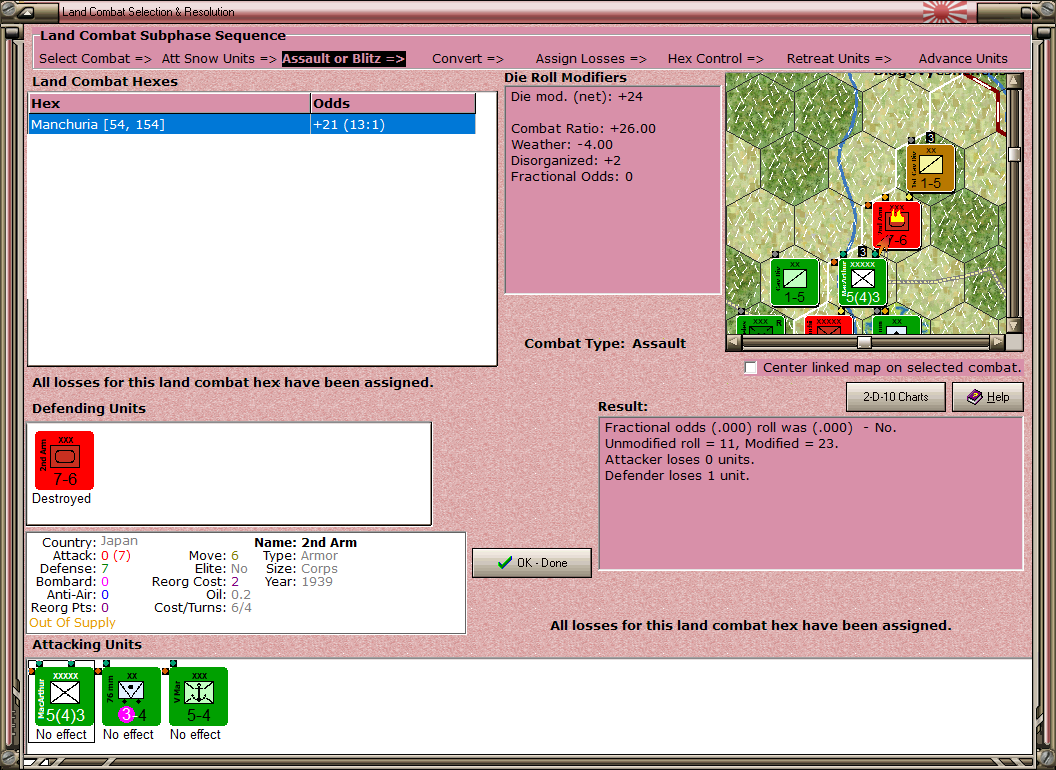Click the MacArthur 5(4)3 counter on the minimap
The image size is (1056, 770).
[862, 282]
